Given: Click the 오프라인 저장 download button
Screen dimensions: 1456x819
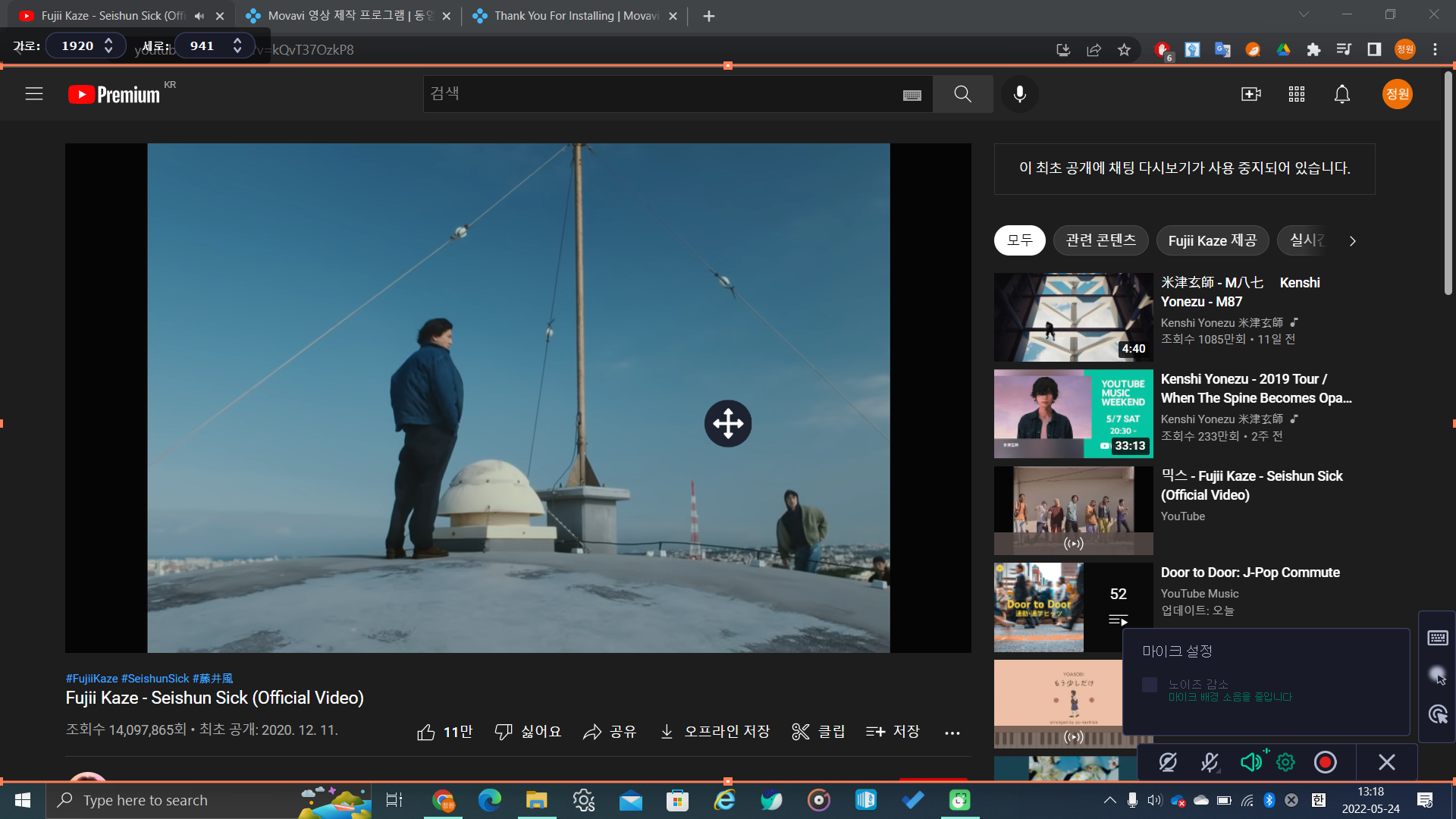Looking at the screenshot, I should coord(714,732).
